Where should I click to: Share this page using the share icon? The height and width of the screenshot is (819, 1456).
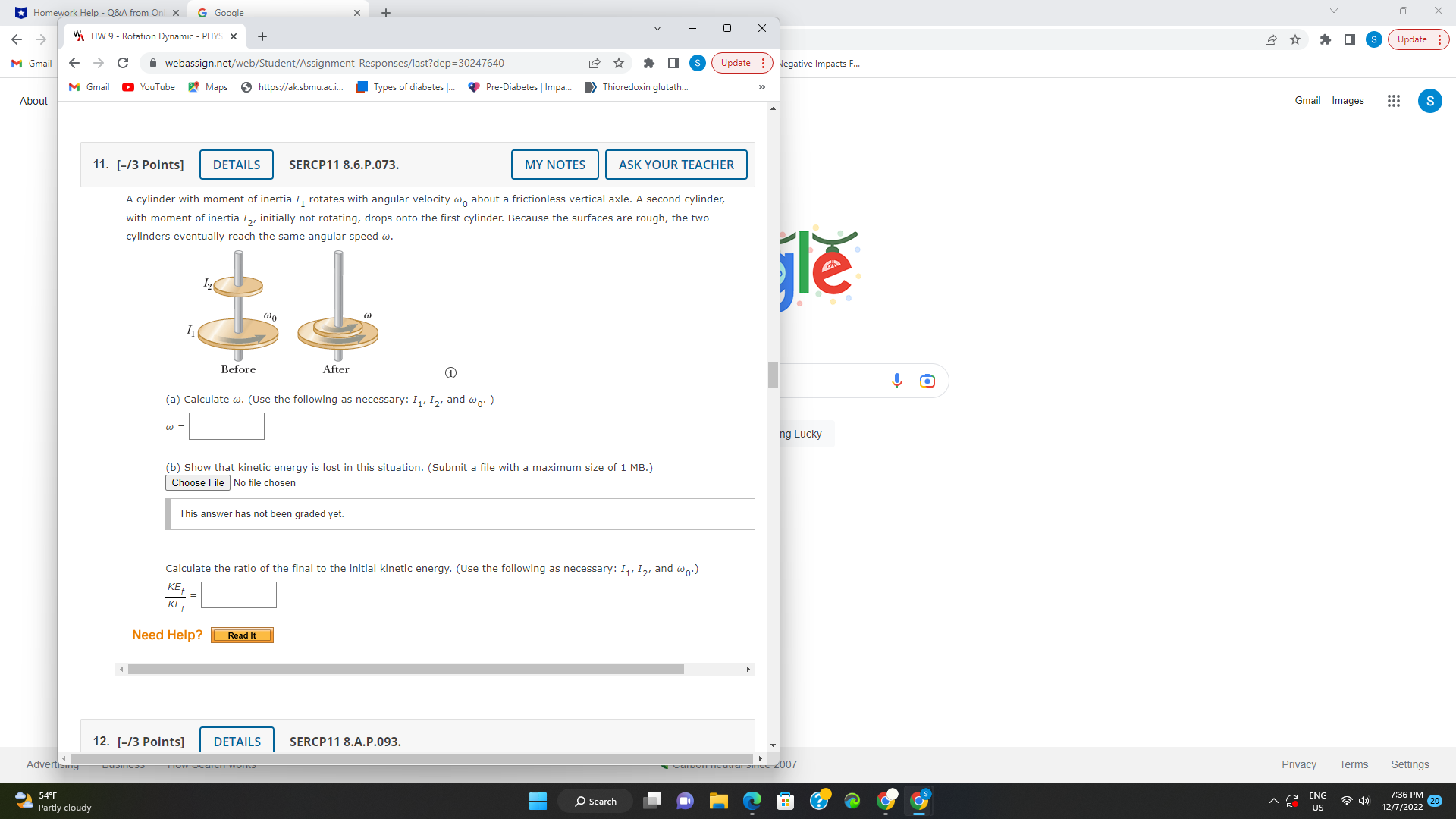tap(595, 63)
